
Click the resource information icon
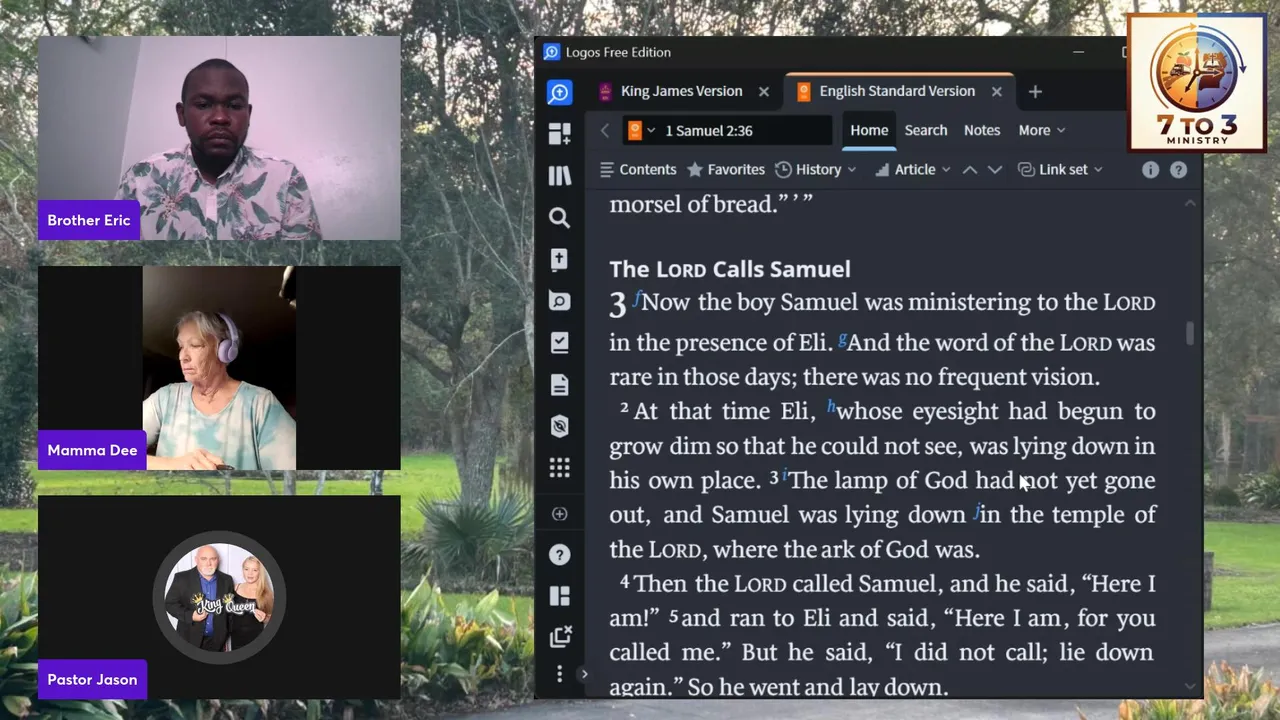1151,170
